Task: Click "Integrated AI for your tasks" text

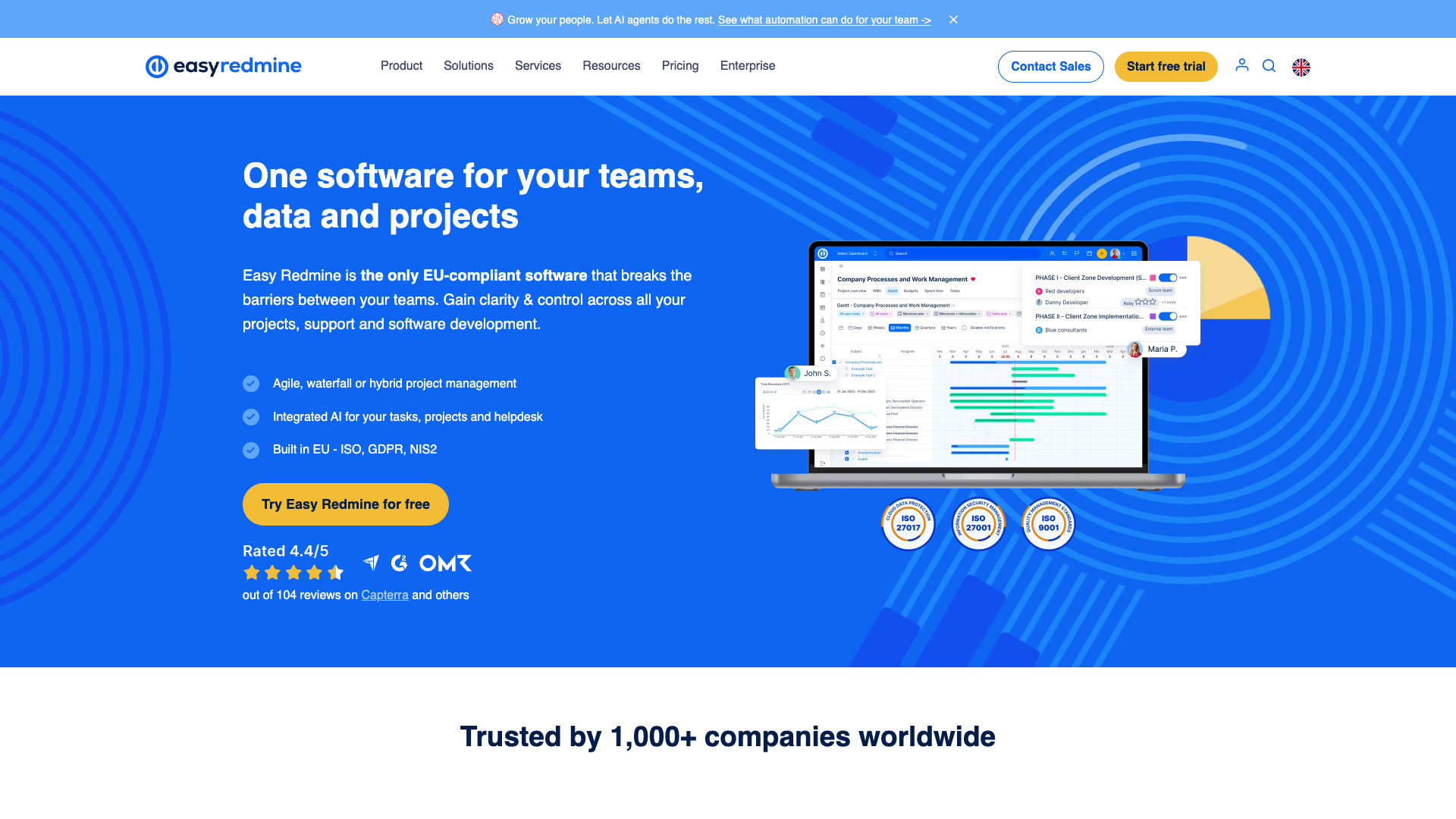Action: (x=408, y=417)
